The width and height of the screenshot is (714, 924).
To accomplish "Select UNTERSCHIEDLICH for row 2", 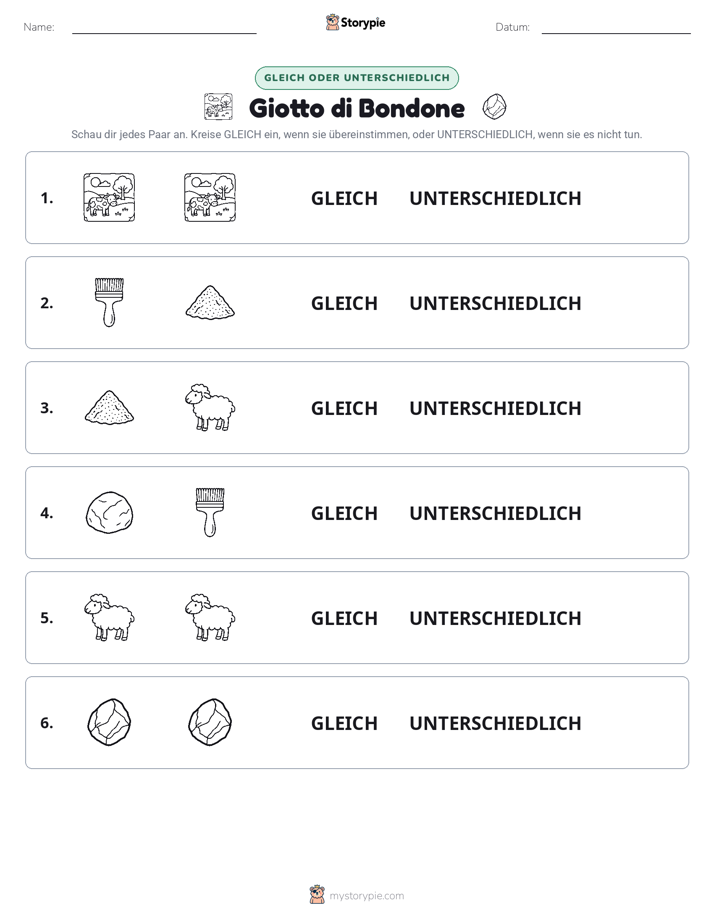I will tap(495, 303).
